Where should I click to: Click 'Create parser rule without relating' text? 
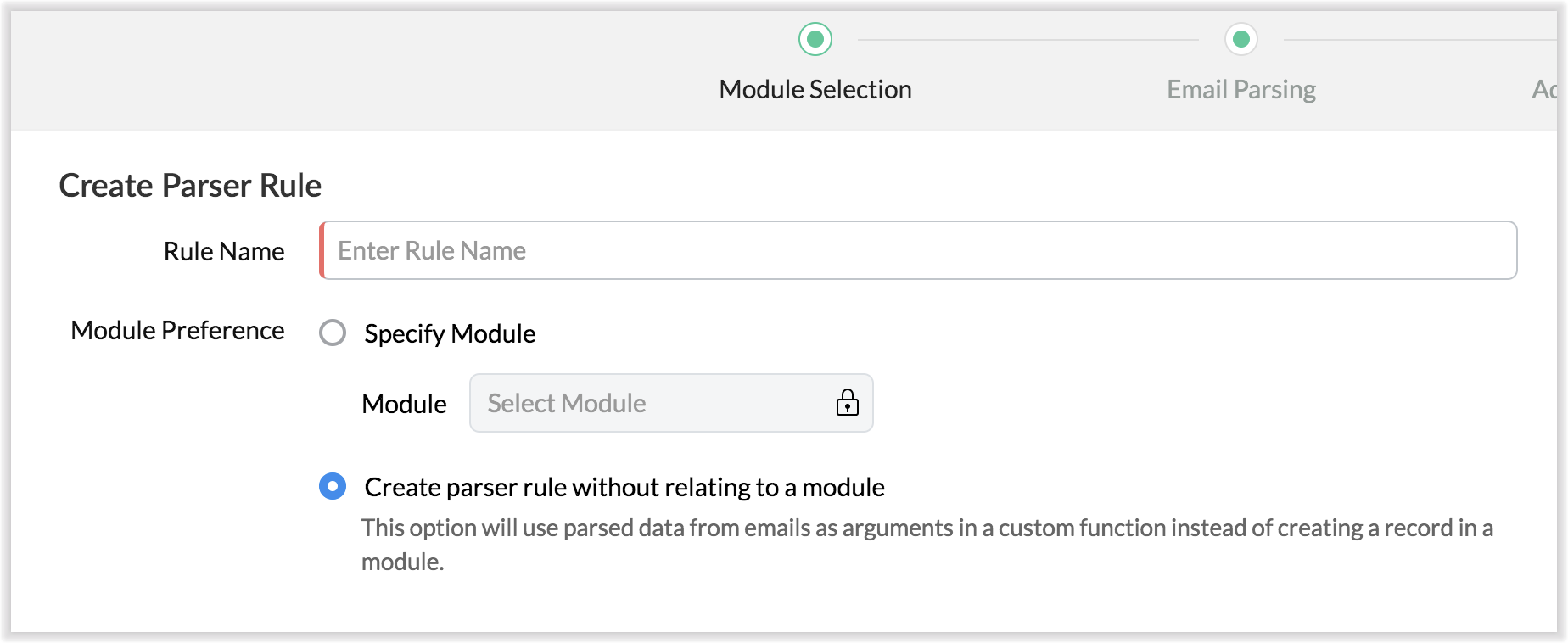click(x=624, y=488)
